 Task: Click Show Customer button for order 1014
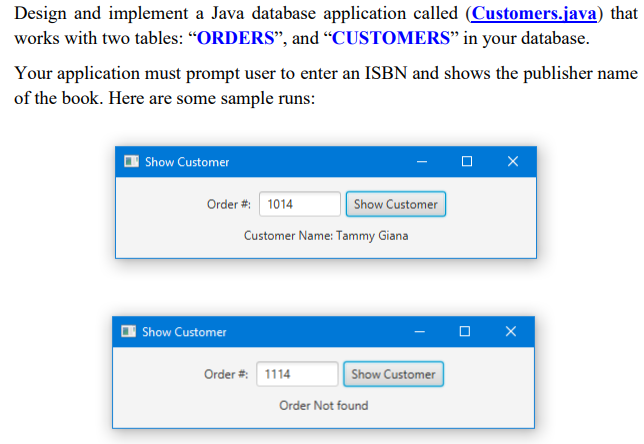click(396, 204)
